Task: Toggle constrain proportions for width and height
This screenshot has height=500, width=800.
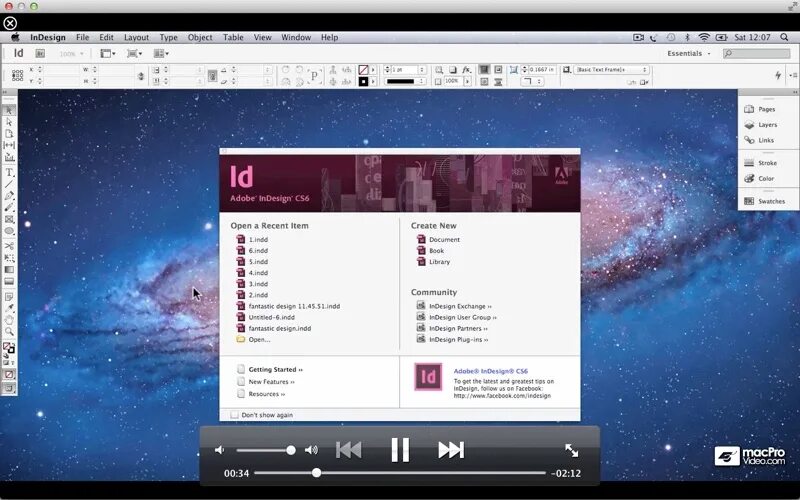Action: (x=141, y=76)
